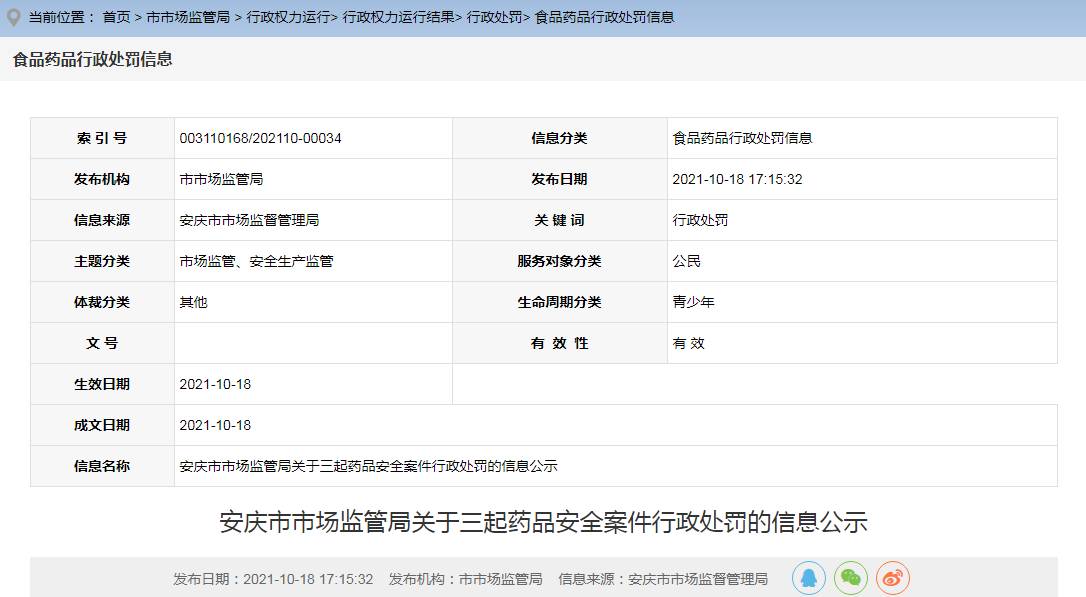Share page via WeChat icon
The height and width of the screenshot is (597, 1086).
[851, 578]
